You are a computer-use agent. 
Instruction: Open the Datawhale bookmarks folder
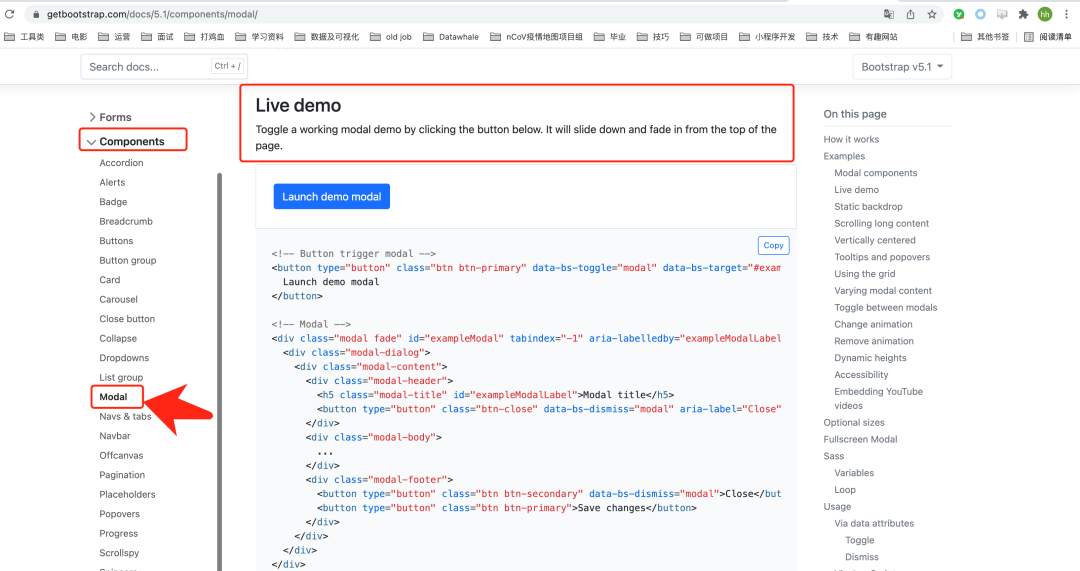coord(450,37)
